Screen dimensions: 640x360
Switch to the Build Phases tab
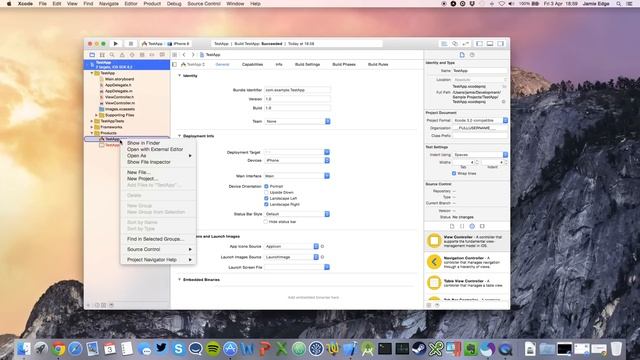344,64
